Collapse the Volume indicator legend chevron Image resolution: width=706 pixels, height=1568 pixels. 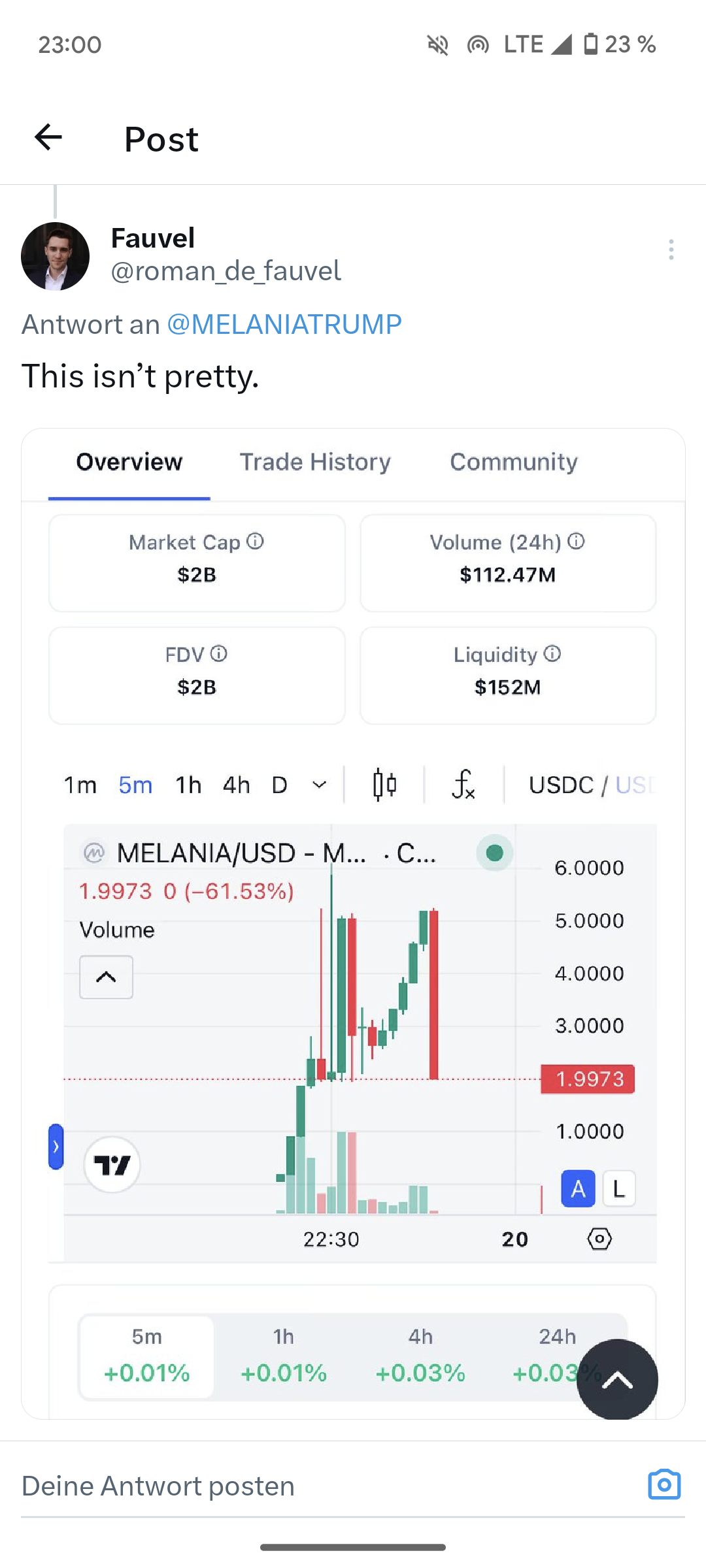106,977
